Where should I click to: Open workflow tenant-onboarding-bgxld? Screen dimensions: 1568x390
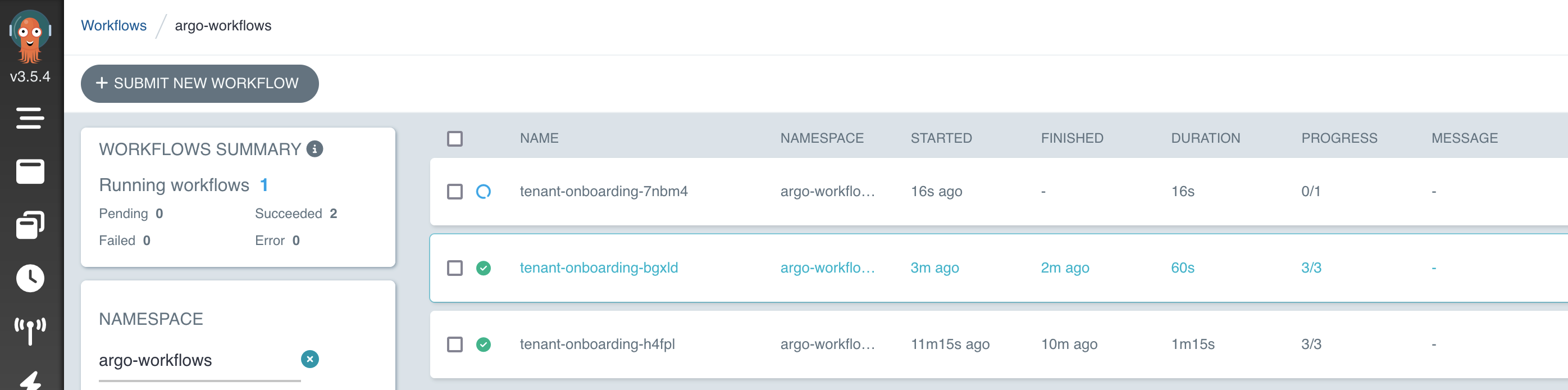pyautogui.click(x=598, y=268)
